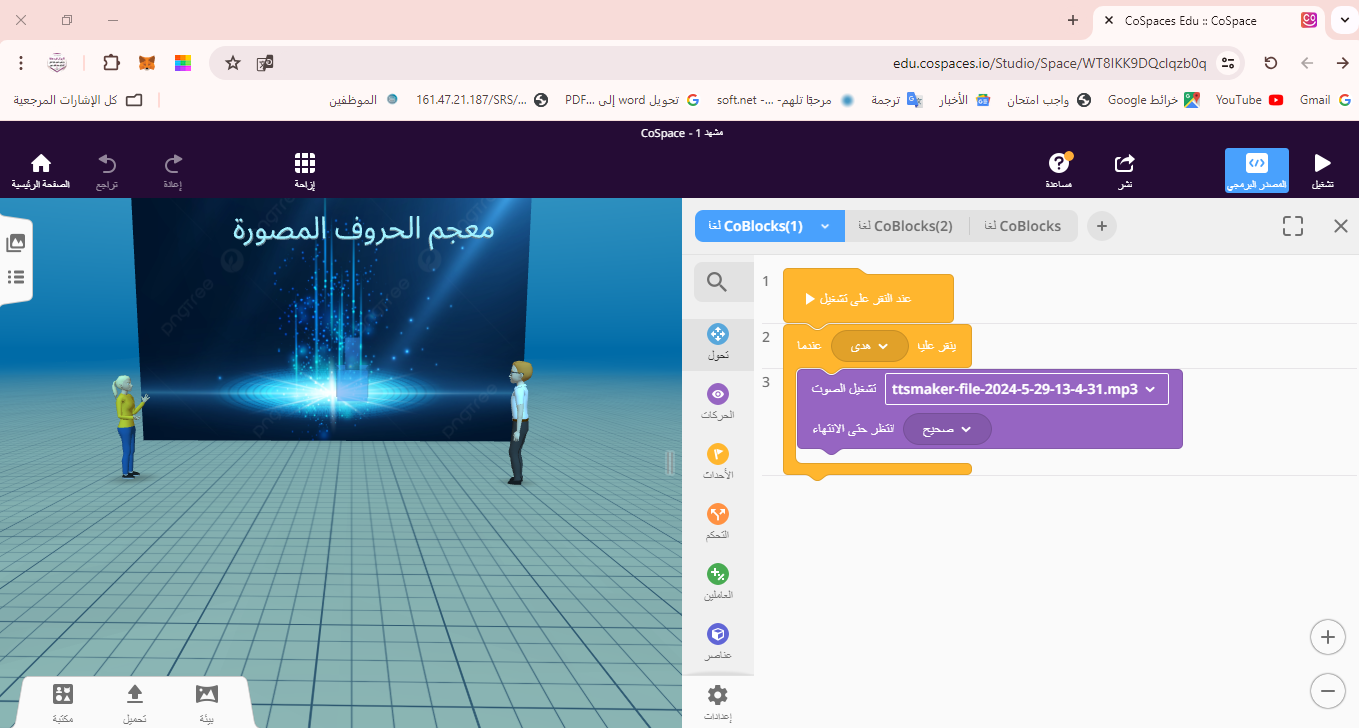Open the Share (نشر) icon

[x=1125, y=169]
